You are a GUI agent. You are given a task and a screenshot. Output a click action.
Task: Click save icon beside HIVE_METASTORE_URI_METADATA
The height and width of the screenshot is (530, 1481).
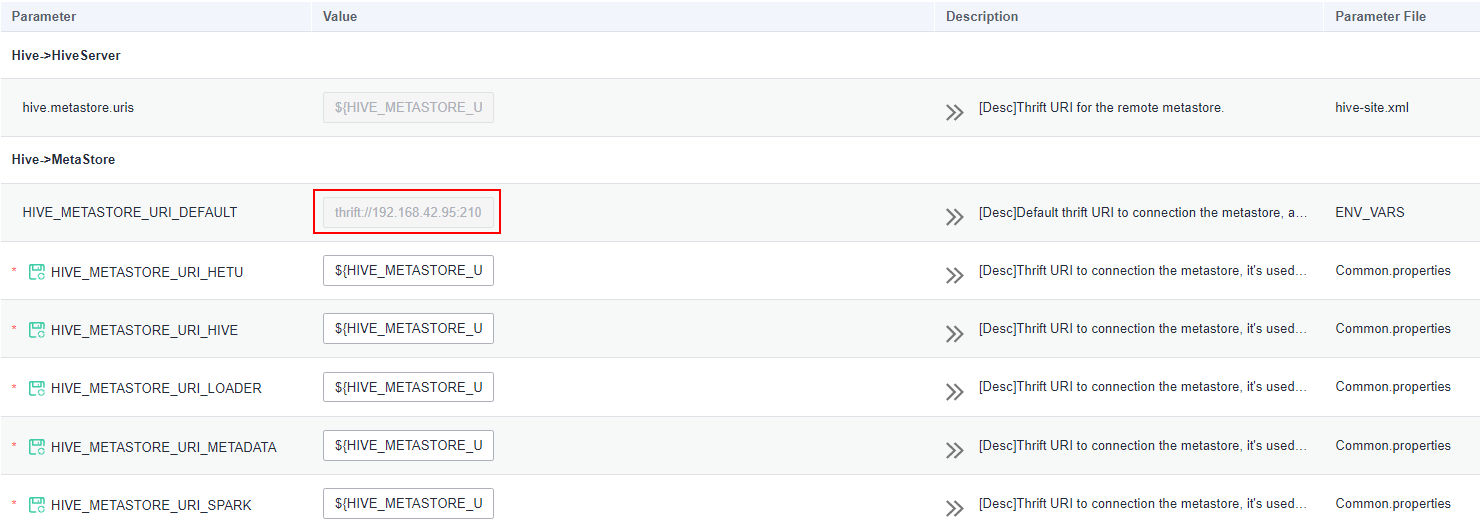(x=37, y=447)
